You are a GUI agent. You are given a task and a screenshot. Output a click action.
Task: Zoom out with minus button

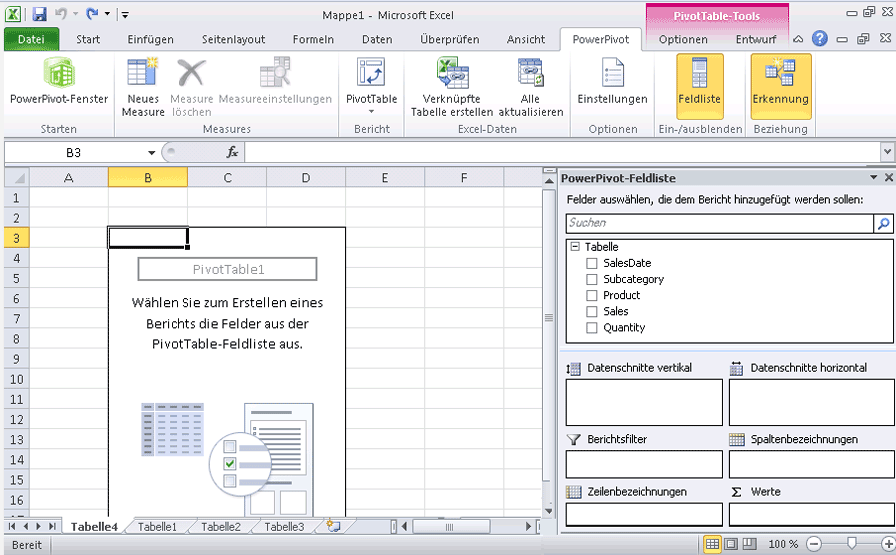[x=814, y=544]
